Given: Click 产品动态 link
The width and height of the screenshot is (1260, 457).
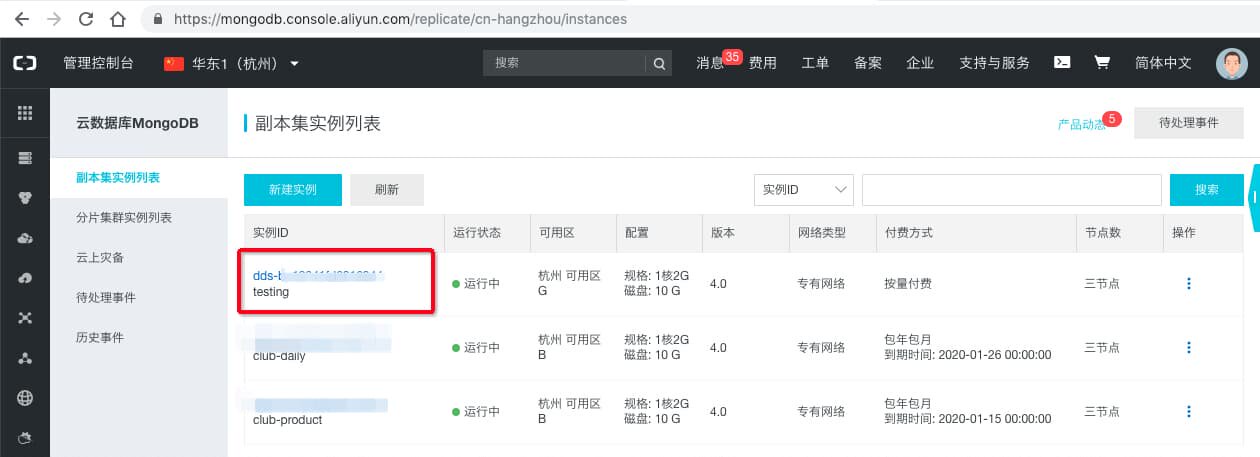Looking at the screenshot, I should 1081,125.
